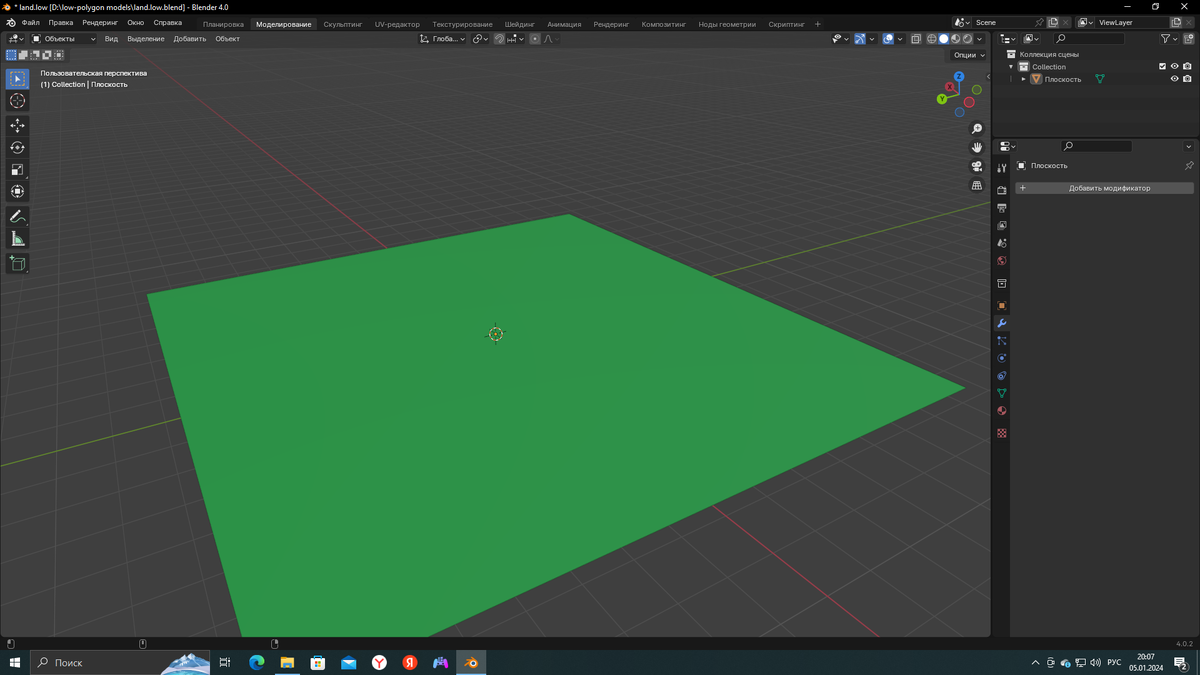Pick the Rotate tool
Image resolution: width=1200 pixels, height=675 pixels.
click(17, 147)
